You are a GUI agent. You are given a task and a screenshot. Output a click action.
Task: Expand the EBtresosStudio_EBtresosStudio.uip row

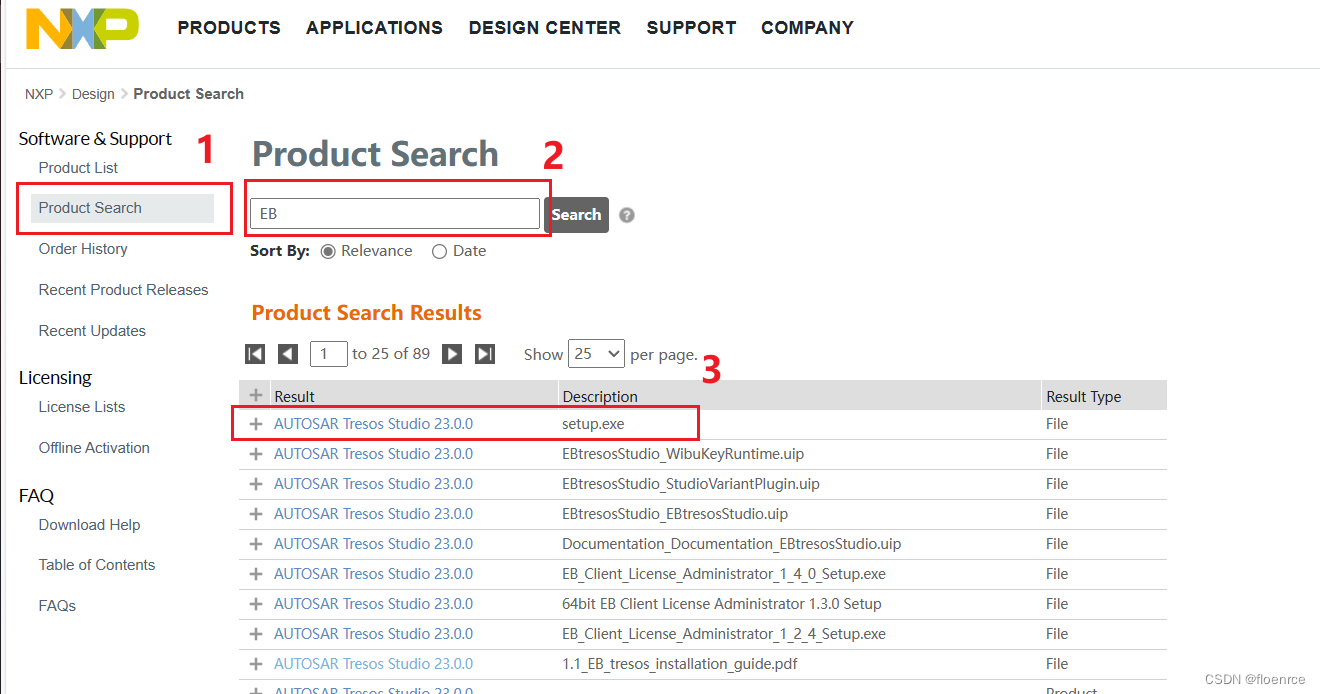(x=256, y=514)
